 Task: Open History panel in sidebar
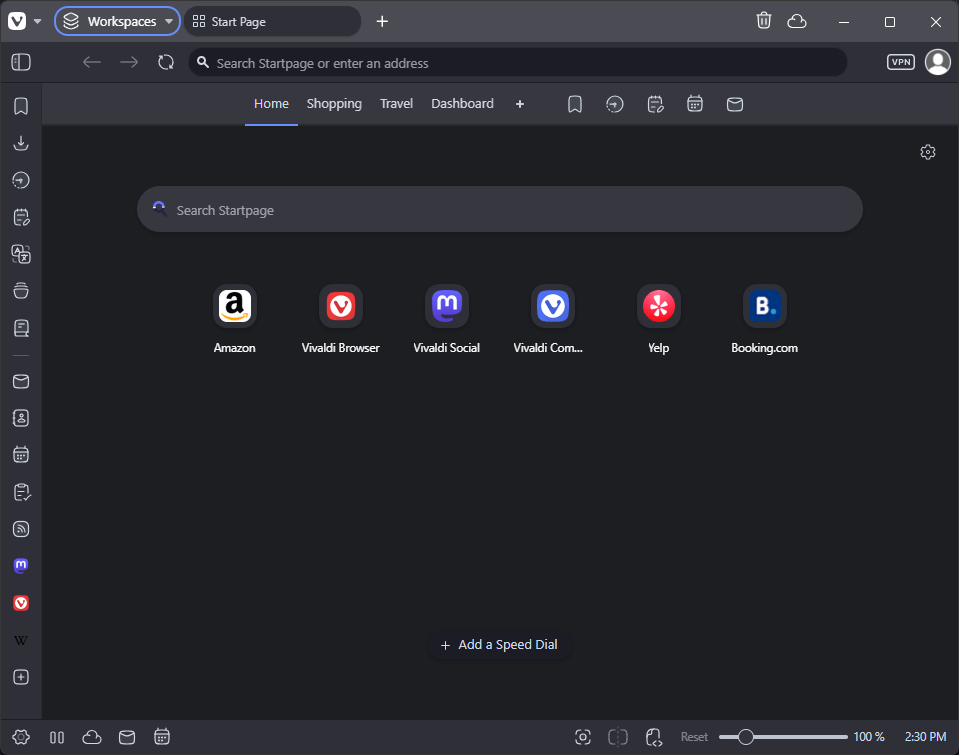21,180
